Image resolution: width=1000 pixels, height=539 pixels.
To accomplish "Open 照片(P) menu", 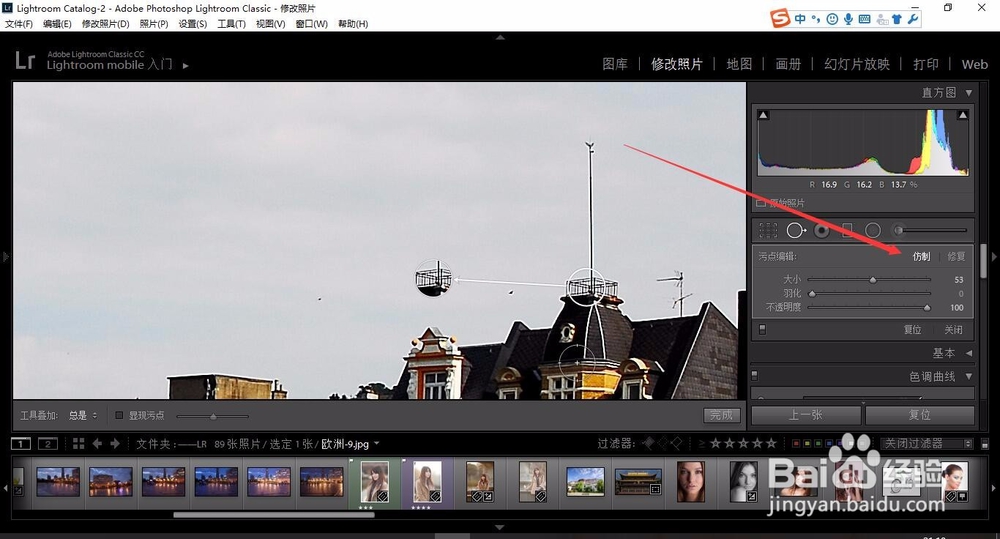I will click(154, 24).
